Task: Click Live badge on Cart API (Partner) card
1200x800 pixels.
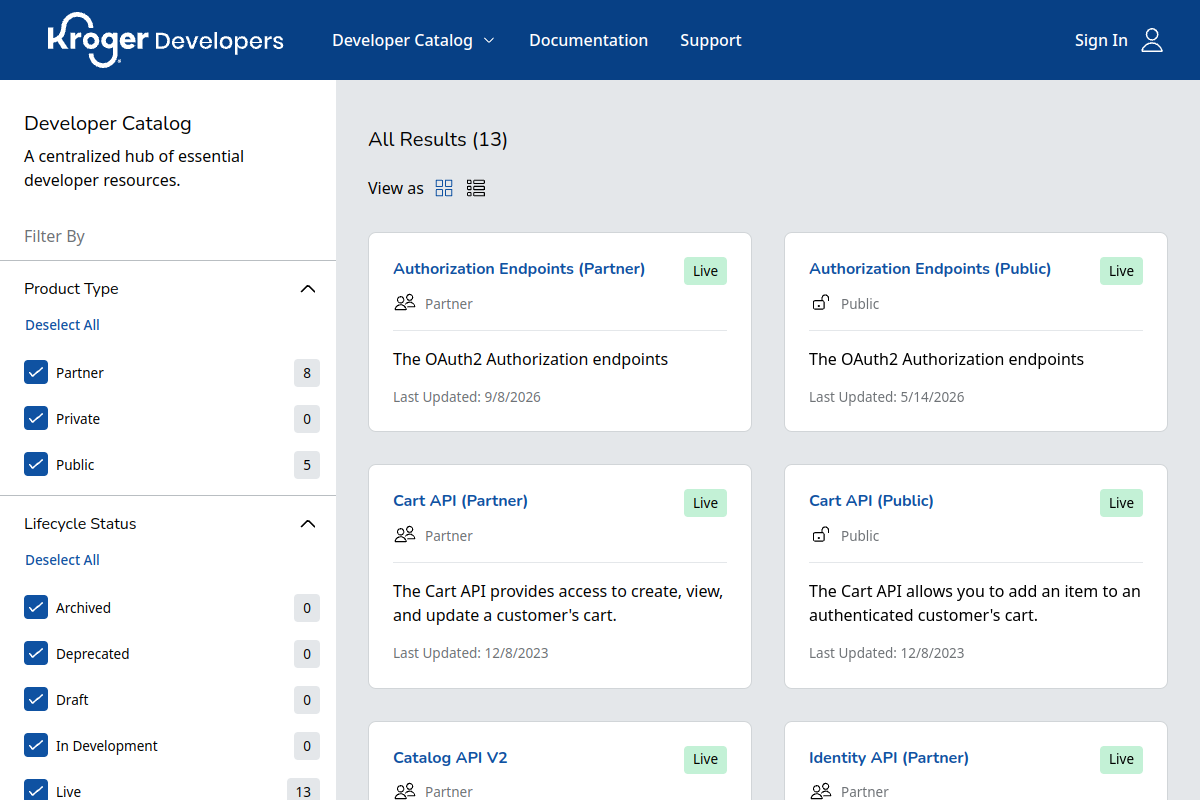Action: [x=705, y=503]
